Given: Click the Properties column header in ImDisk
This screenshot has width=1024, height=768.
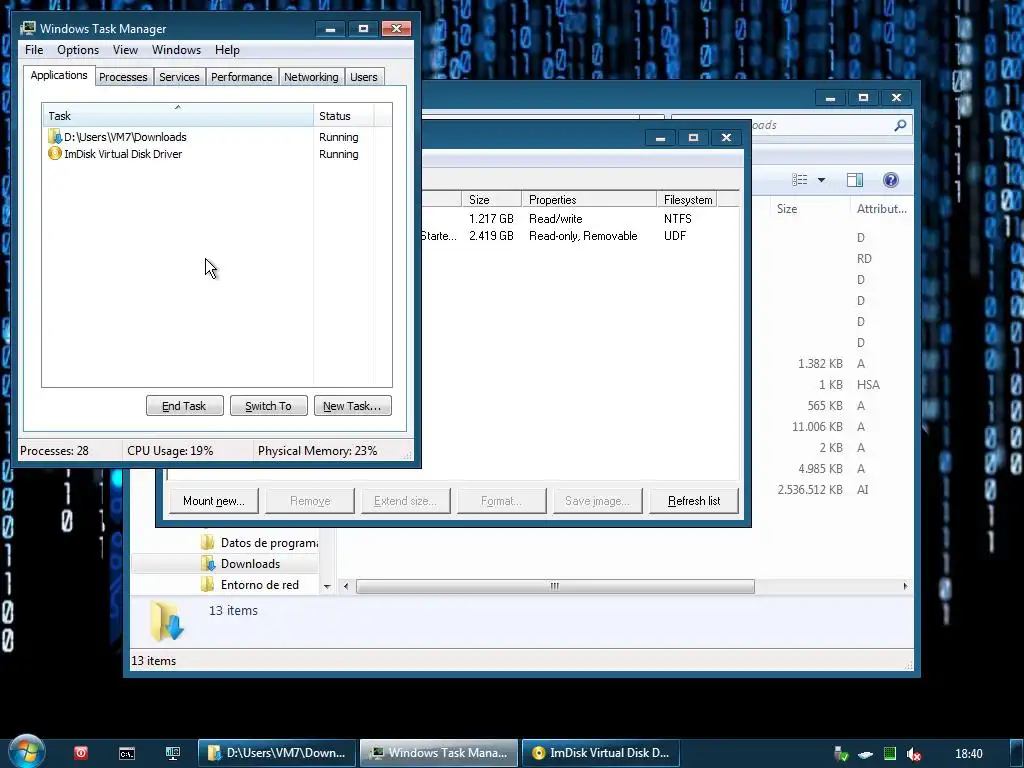Looking at the screenshot, I should [589, 200].
